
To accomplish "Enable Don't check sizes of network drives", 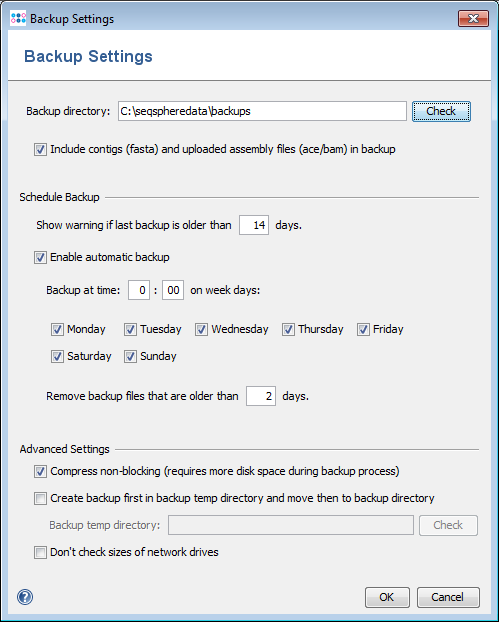I will click(40, 552).
